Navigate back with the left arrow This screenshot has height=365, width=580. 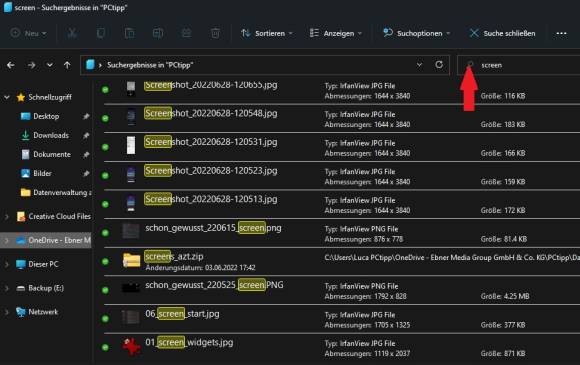pos(11,65)
